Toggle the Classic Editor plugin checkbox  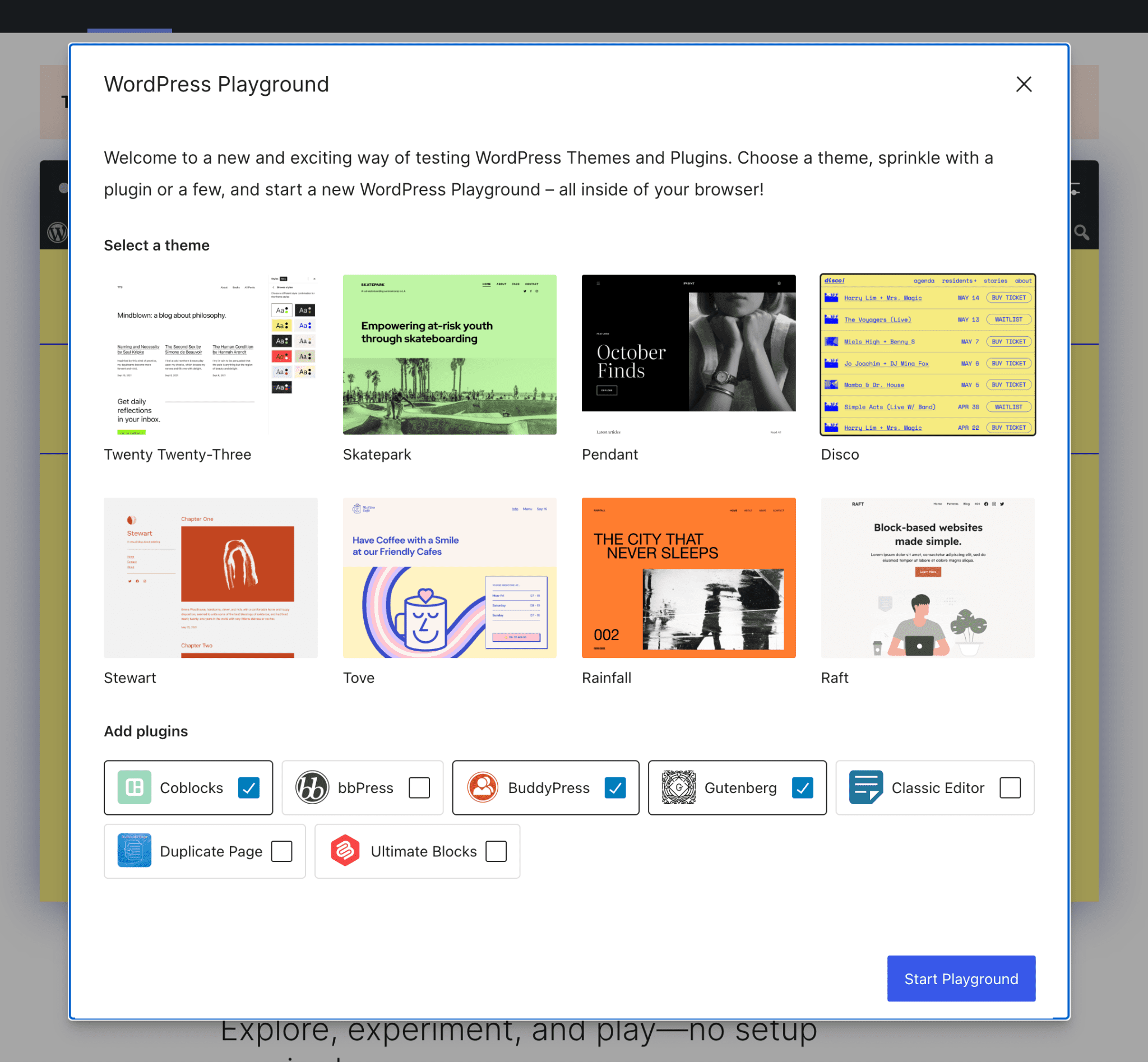point(1011,787)
